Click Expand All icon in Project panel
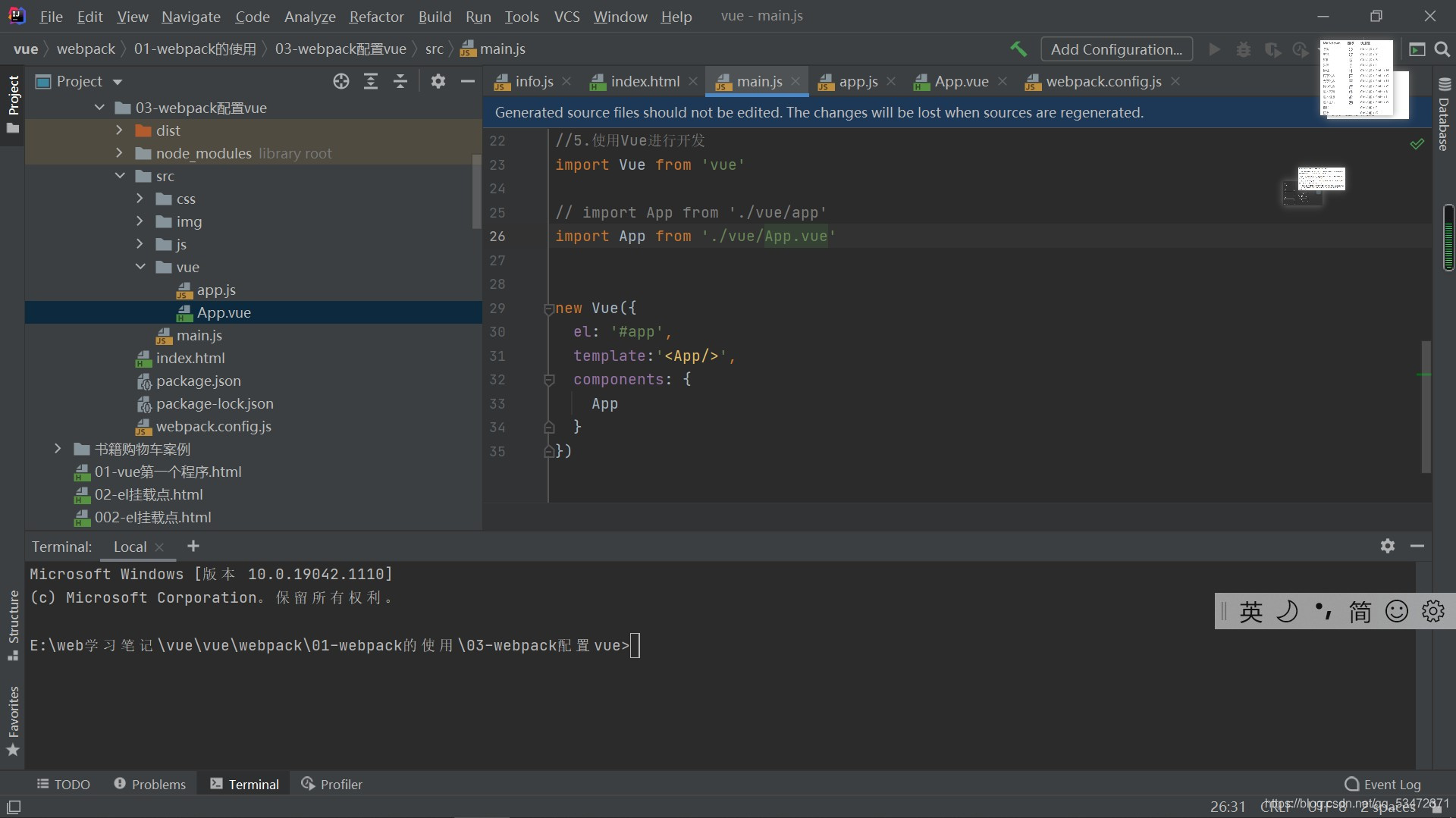The image size is (1456, 818). pyautogui.click(x=371, y=81)
